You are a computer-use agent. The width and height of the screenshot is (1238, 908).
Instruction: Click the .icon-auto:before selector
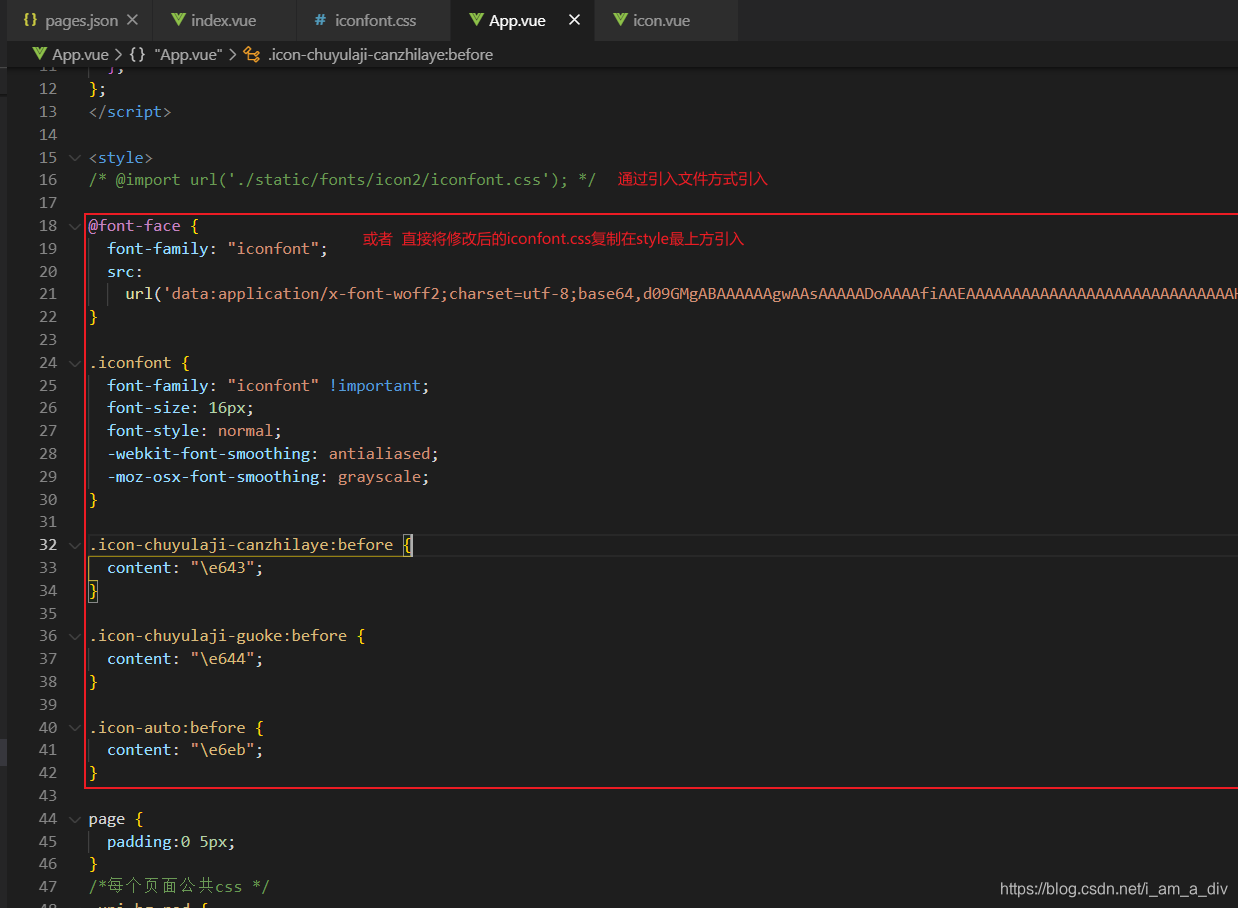[167, 728]
